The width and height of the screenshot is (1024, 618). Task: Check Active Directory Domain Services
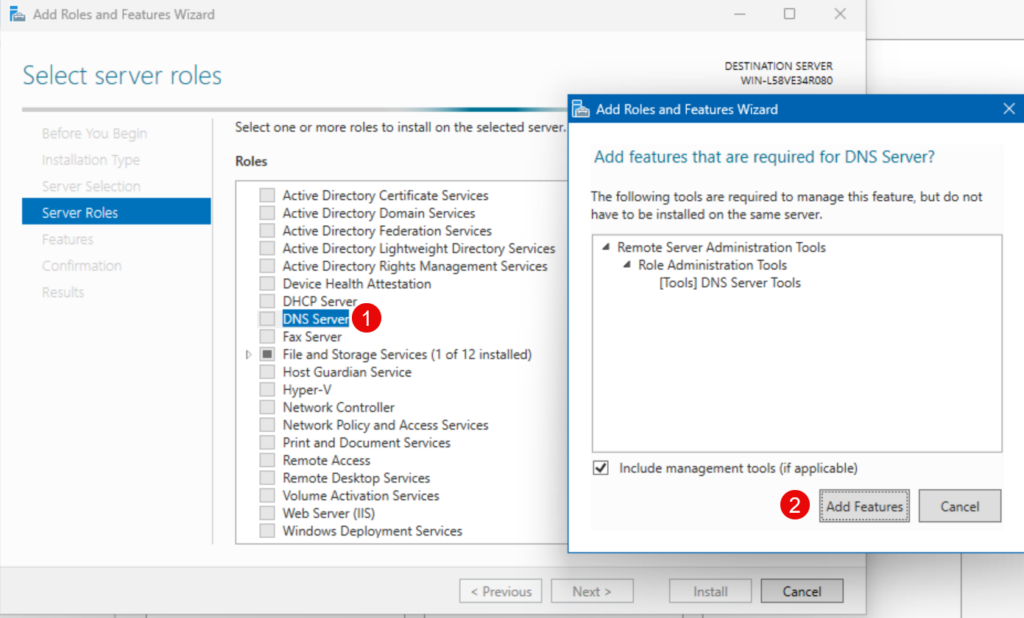click(x=266, y=213)
